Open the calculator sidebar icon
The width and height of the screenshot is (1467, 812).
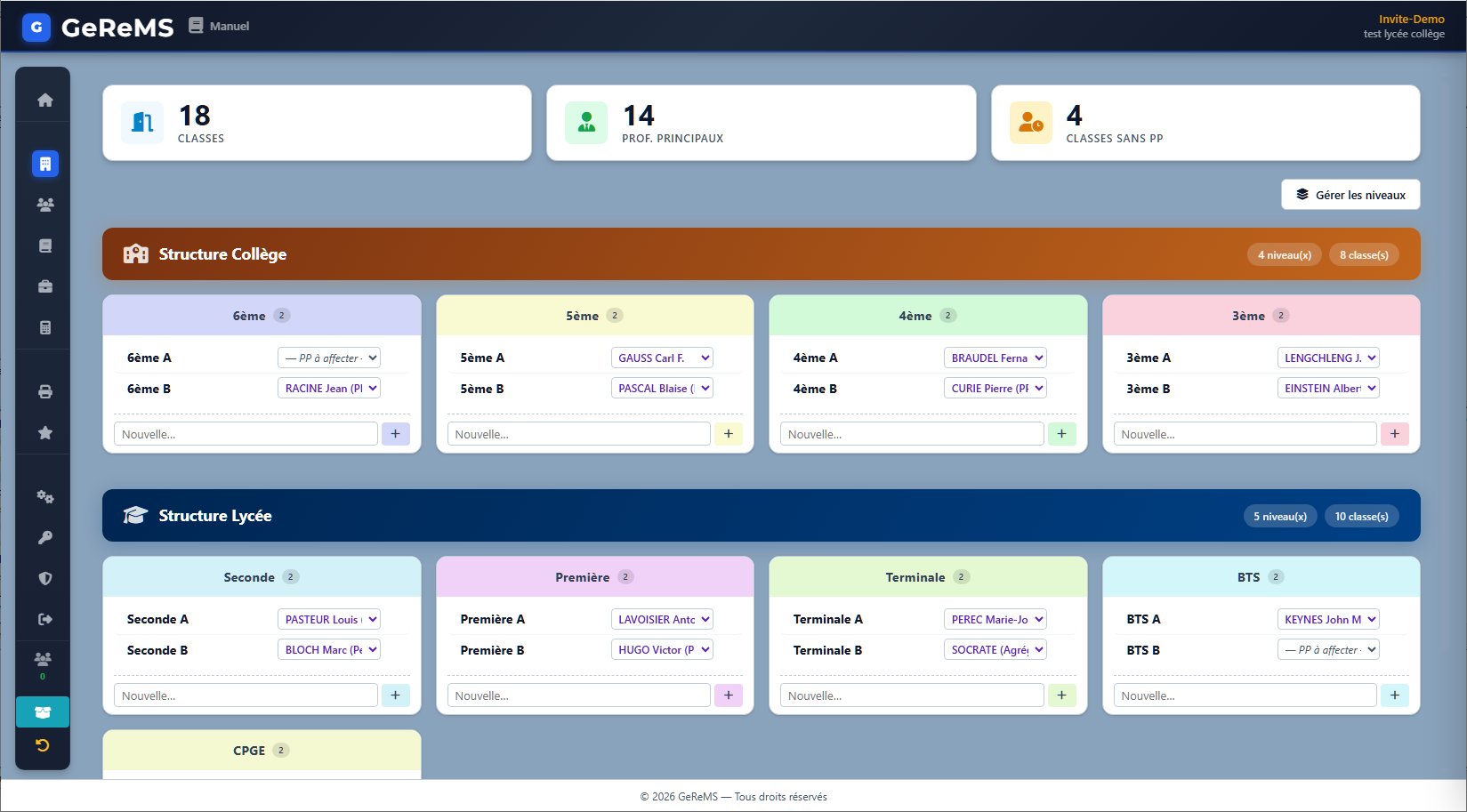coord(44,327)
